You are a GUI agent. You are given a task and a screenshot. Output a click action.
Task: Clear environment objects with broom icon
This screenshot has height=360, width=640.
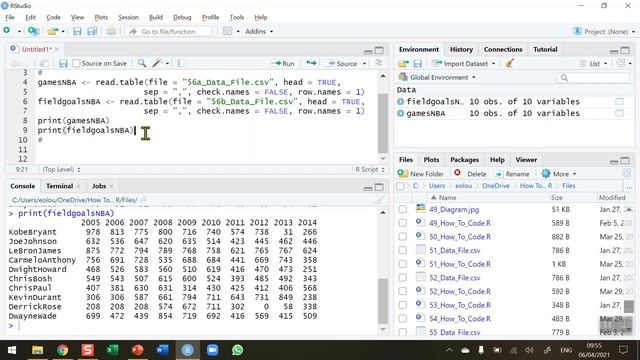coord(509,63)
